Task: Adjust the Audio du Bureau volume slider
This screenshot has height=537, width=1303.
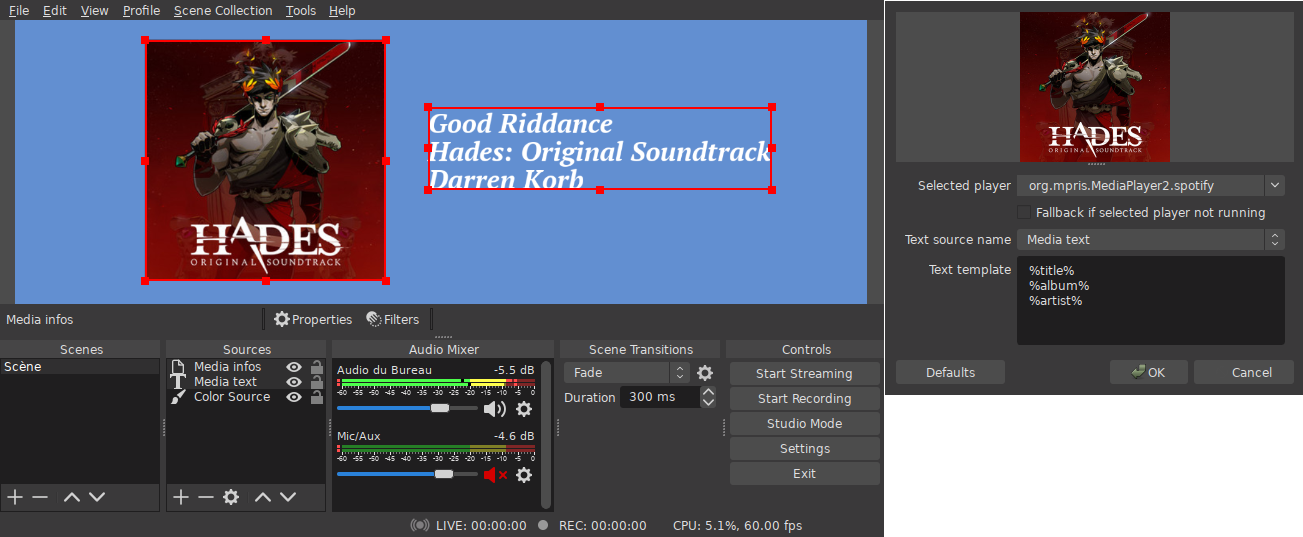Action: tap(407, 408)
